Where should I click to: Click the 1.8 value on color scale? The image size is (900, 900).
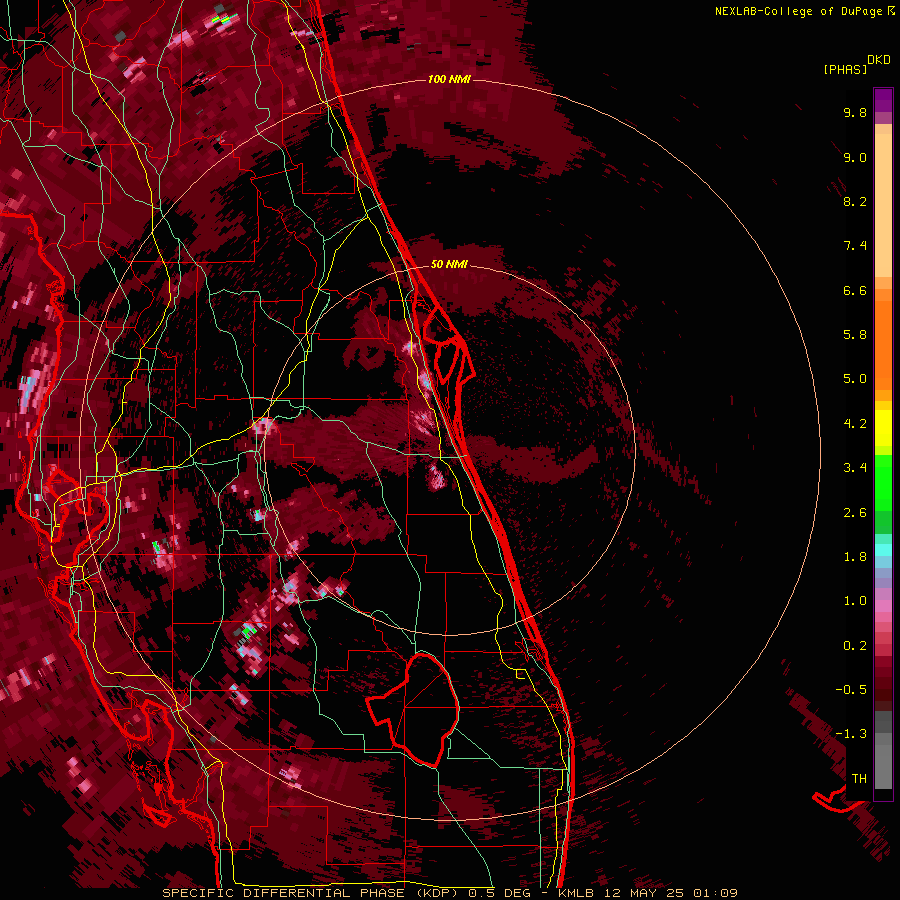click(x=855, y=557)
